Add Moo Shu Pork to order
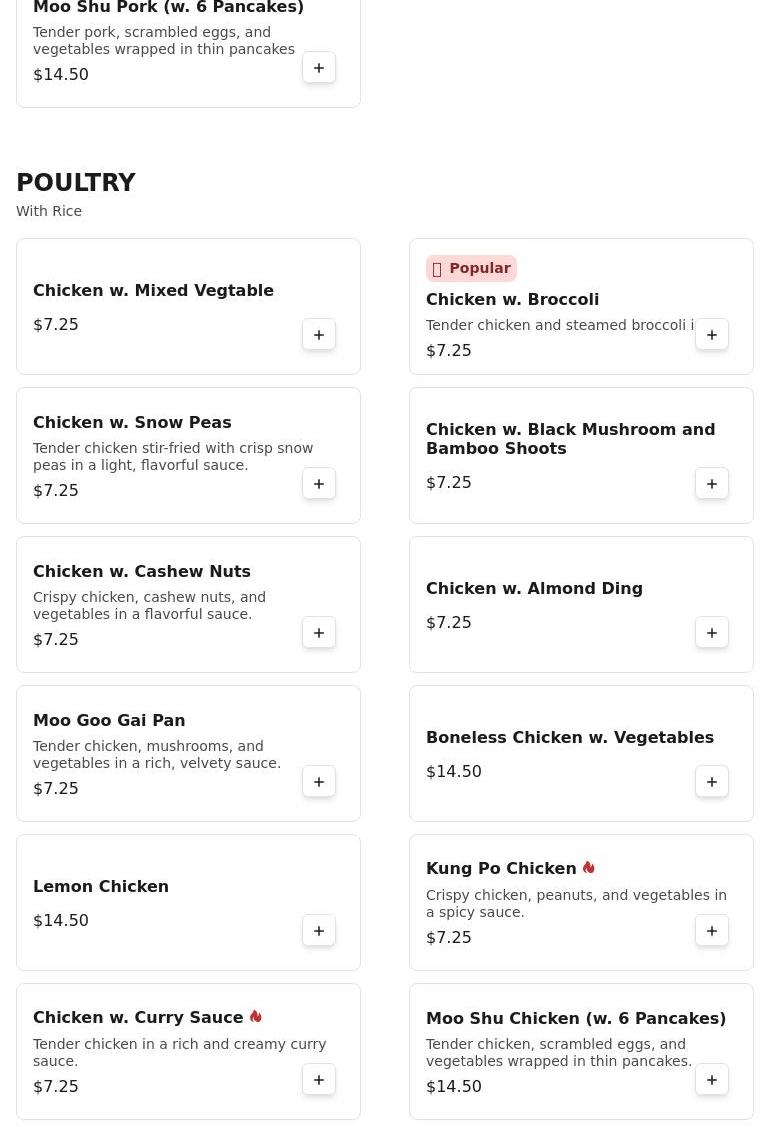 tap(319, 68)
